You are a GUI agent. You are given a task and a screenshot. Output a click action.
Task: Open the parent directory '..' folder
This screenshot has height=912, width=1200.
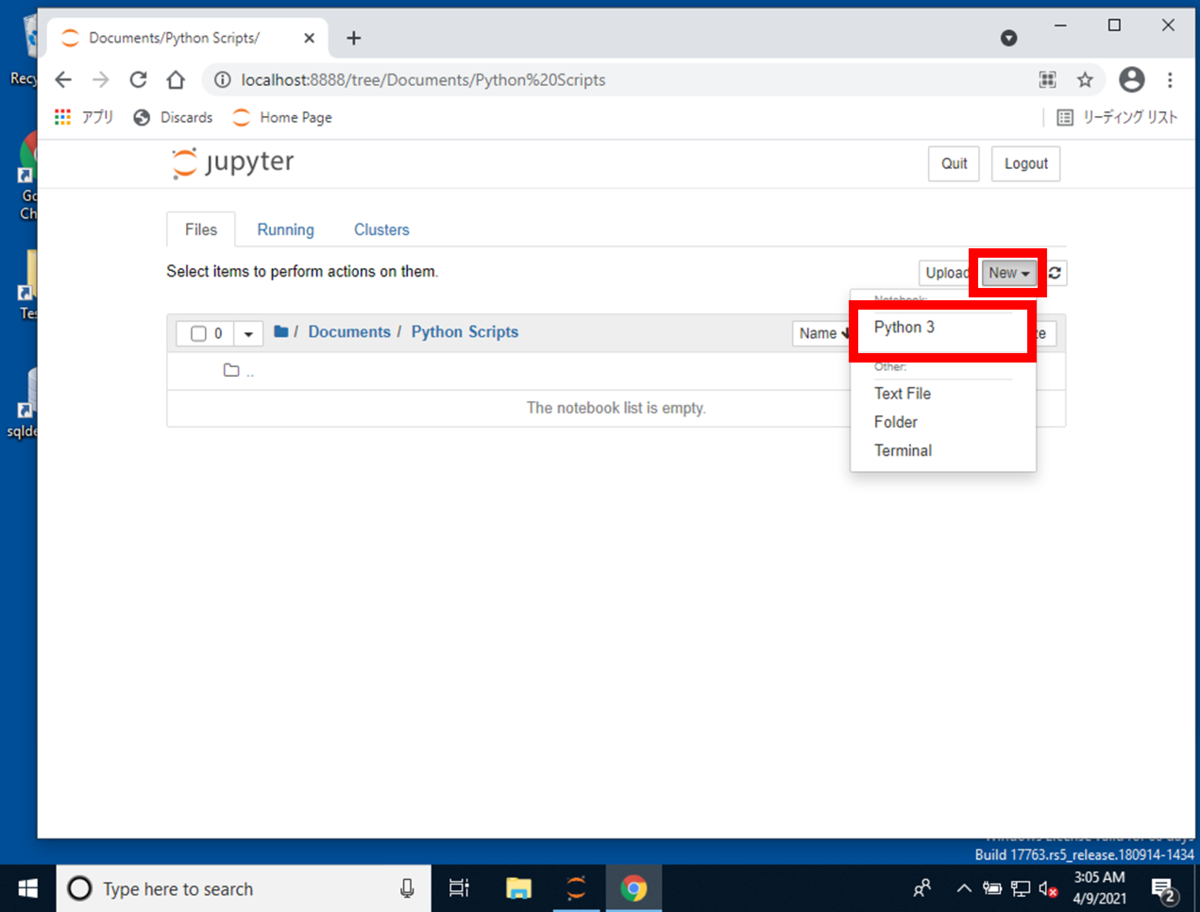pyautogui.click(x=240, y=371)
